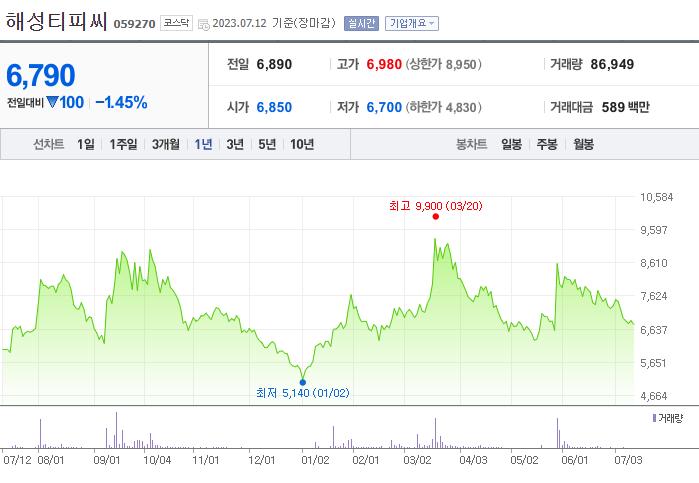Click the red 최고 9,900 high marker dot

click(436, 217)
